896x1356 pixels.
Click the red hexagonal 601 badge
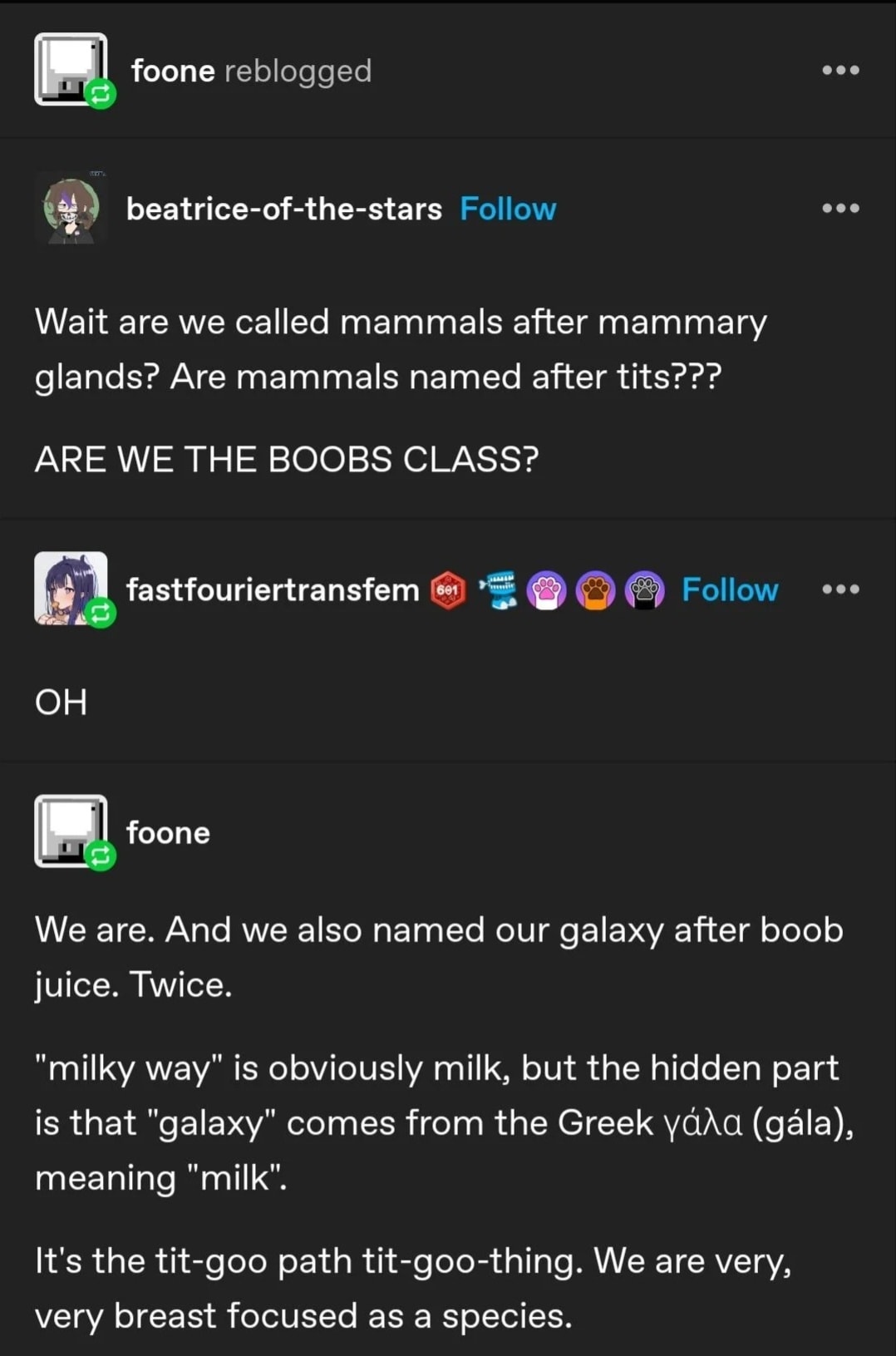[x=447, y=590]
